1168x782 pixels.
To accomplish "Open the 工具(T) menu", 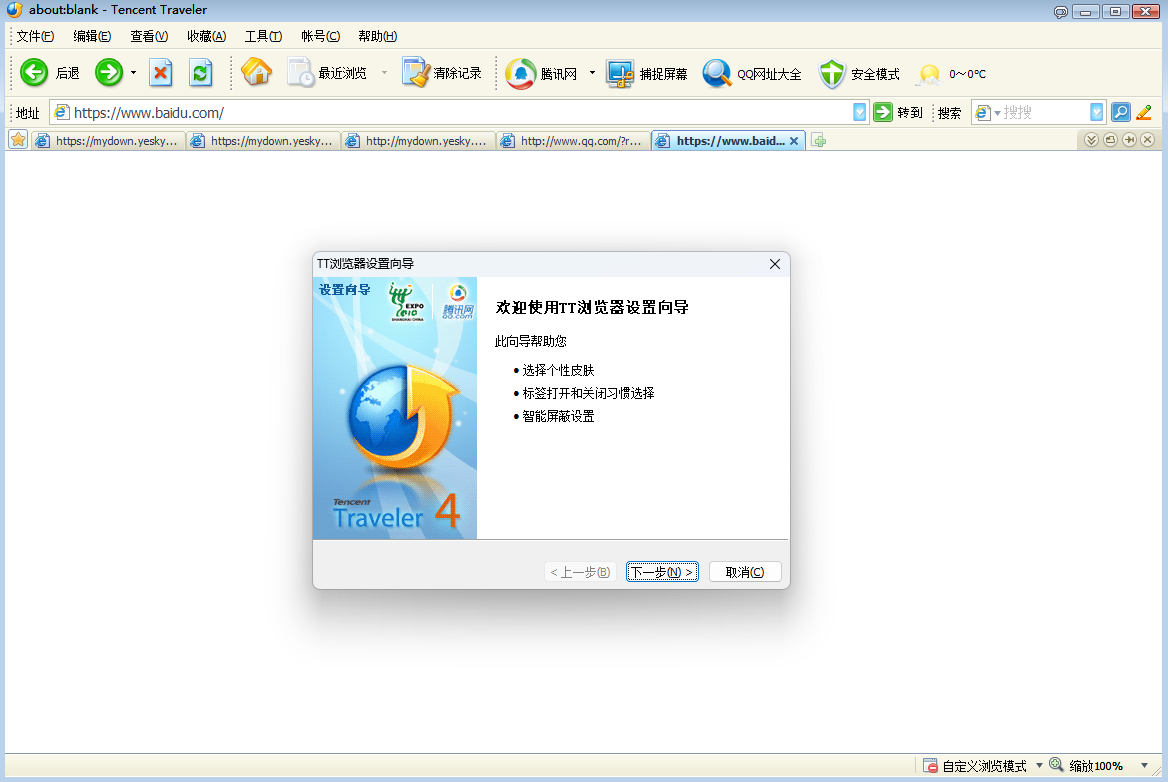I will [x=263, y=36].
